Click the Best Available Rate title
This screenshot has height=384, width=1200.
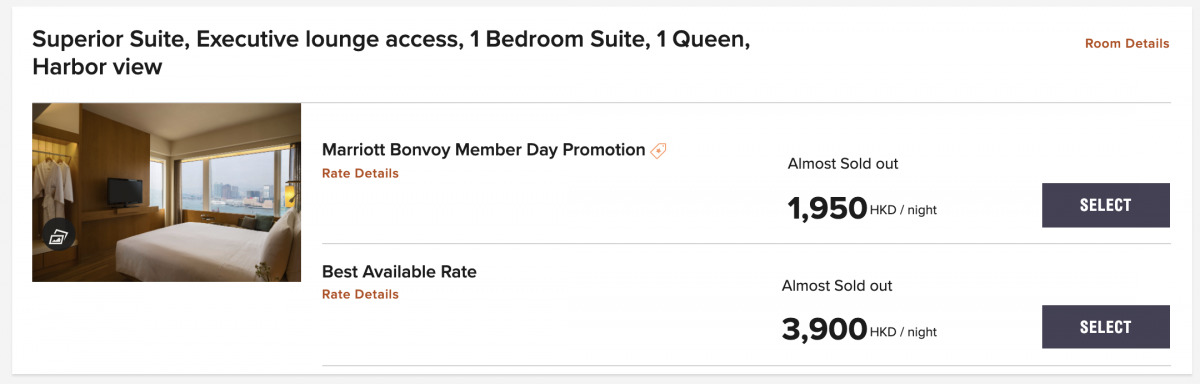[x=399, y=271]
